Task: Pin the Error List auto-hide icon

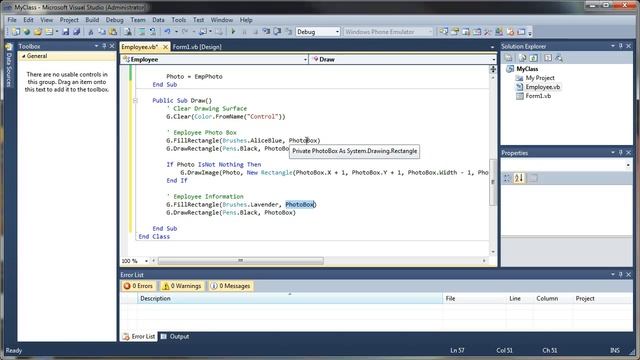Action: [x=620, y=275]
